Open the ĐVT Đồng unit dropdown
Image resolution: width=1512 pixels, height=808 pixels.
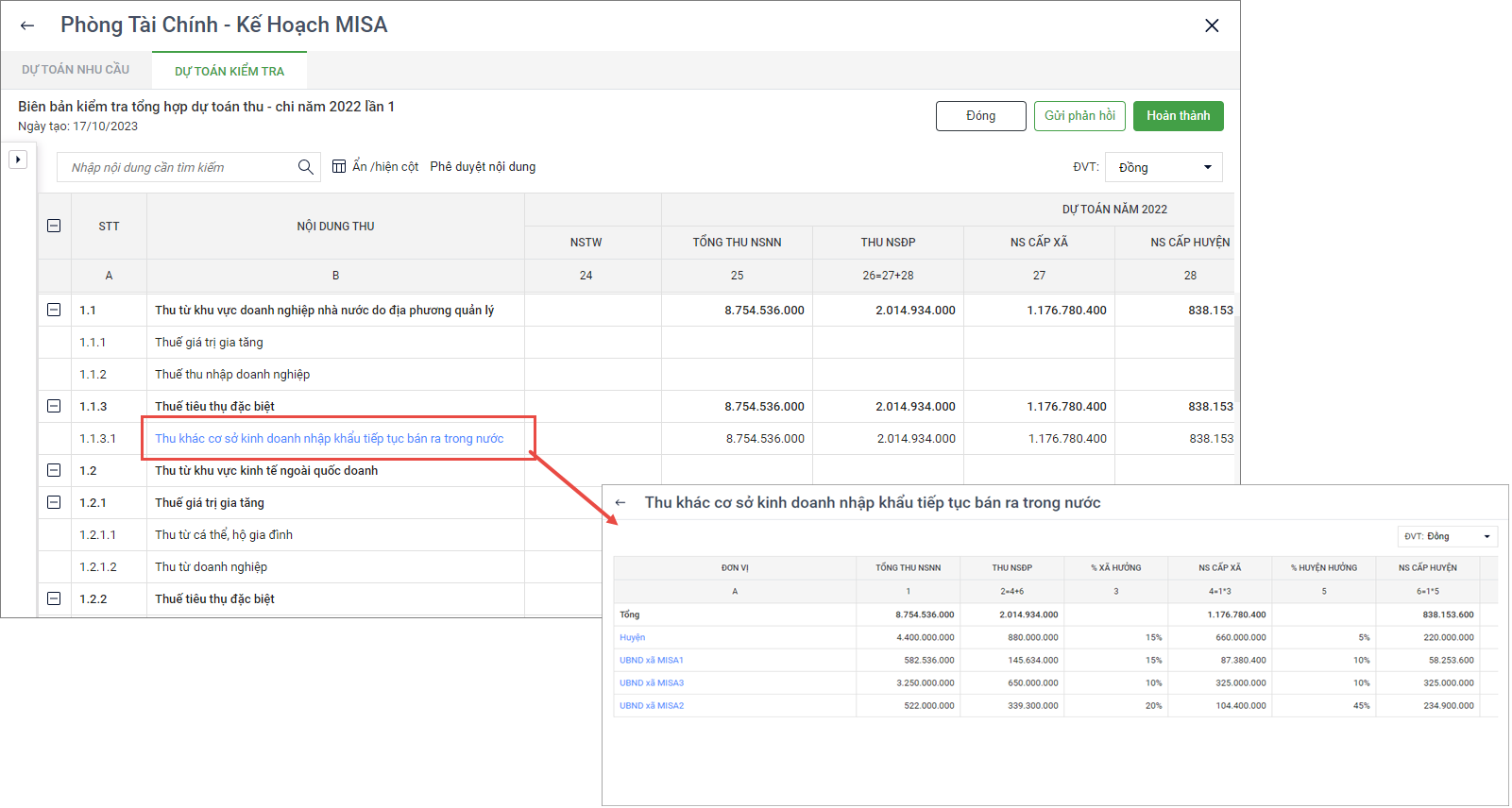(x=1164, y=167)
